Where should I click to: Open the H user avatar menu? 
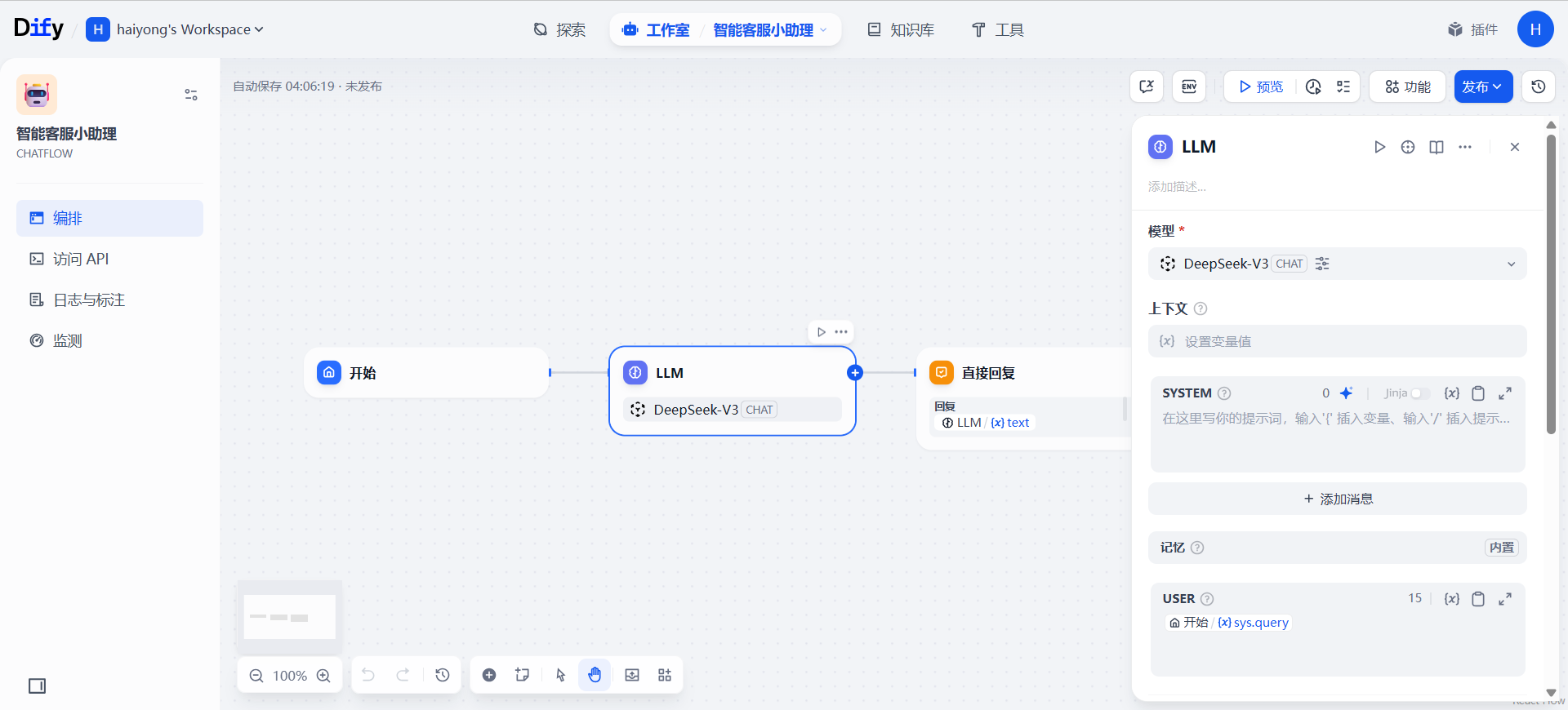point(1535,29)
